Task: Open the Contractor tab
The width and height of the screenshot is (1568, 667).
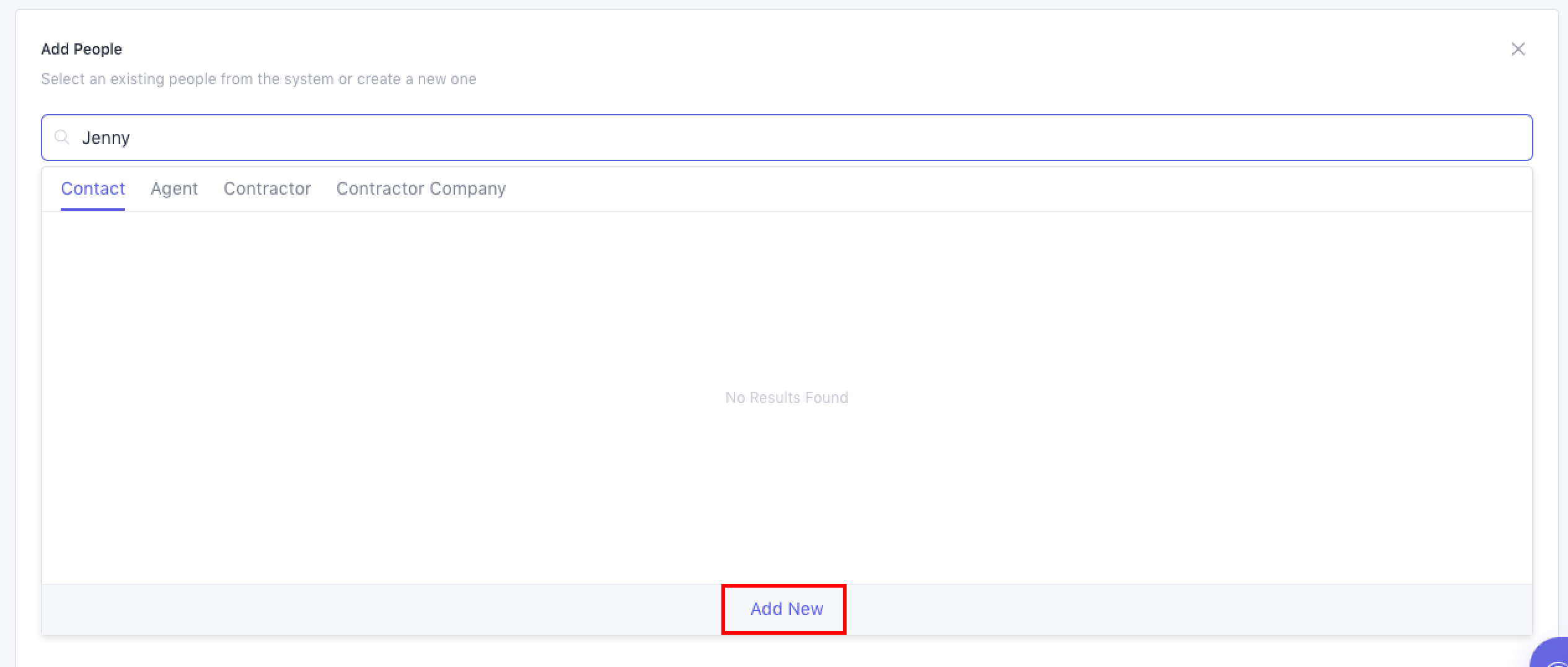Action: point(267,188)
